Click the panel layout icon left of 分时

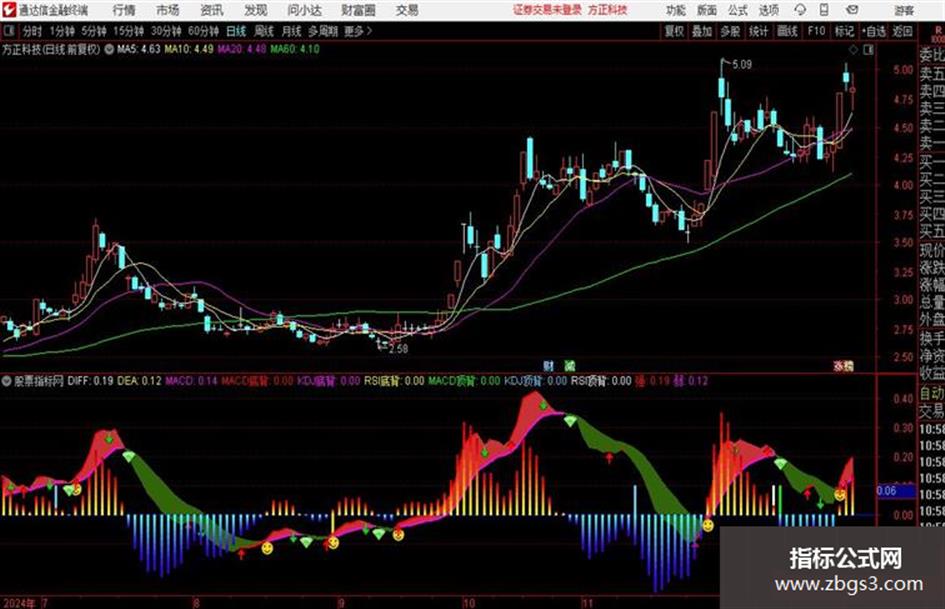8,31
